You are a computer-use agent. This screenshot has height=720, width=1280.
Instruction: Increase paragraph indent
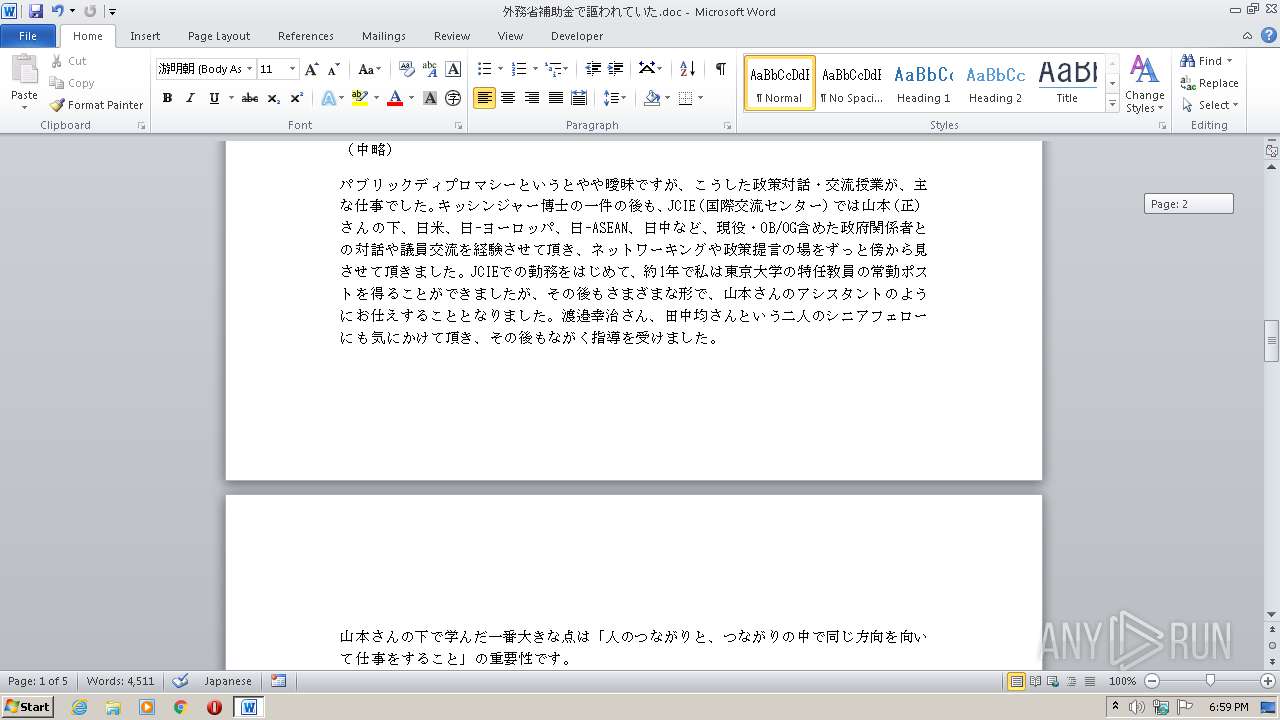point(616,69)
